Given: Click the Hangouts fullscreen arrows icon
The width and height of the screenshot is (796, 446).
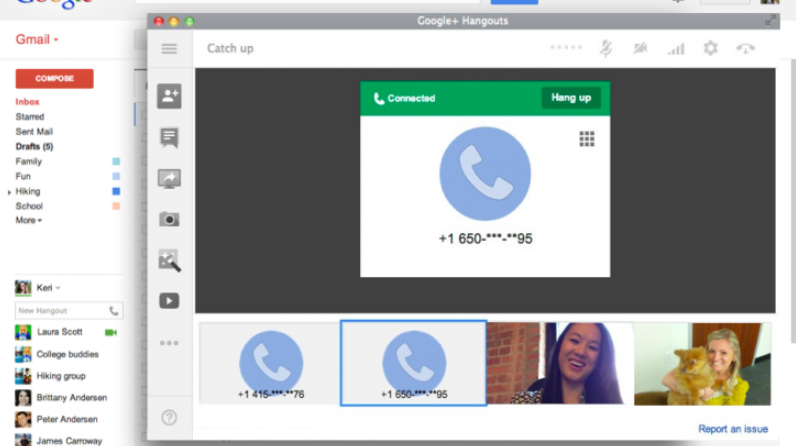Looking at the screenshot, I should pyautogui.click(x=770, y=21).
